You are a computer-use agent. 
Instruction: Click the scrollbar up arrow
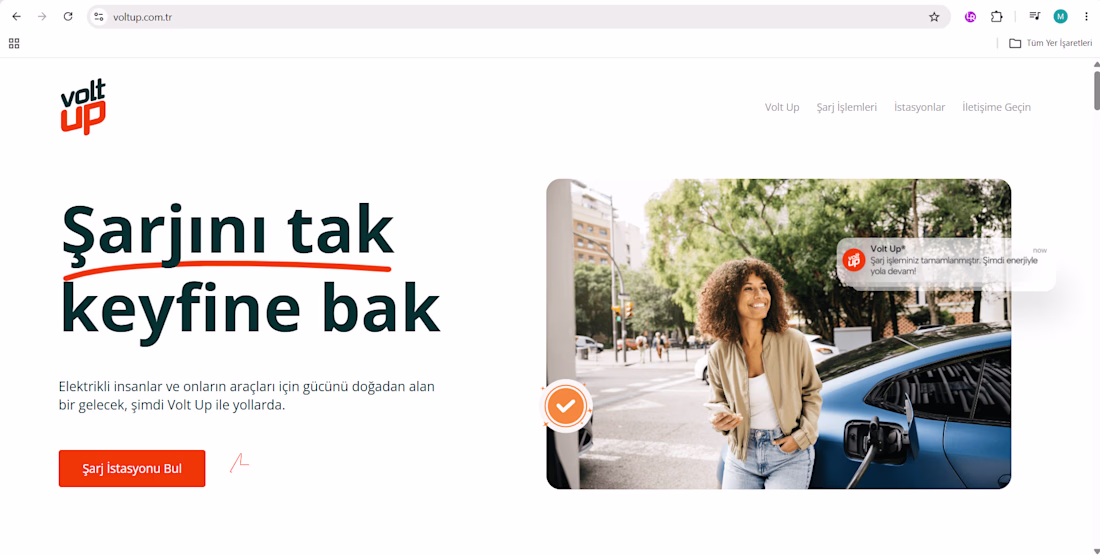pos(1096,64)
